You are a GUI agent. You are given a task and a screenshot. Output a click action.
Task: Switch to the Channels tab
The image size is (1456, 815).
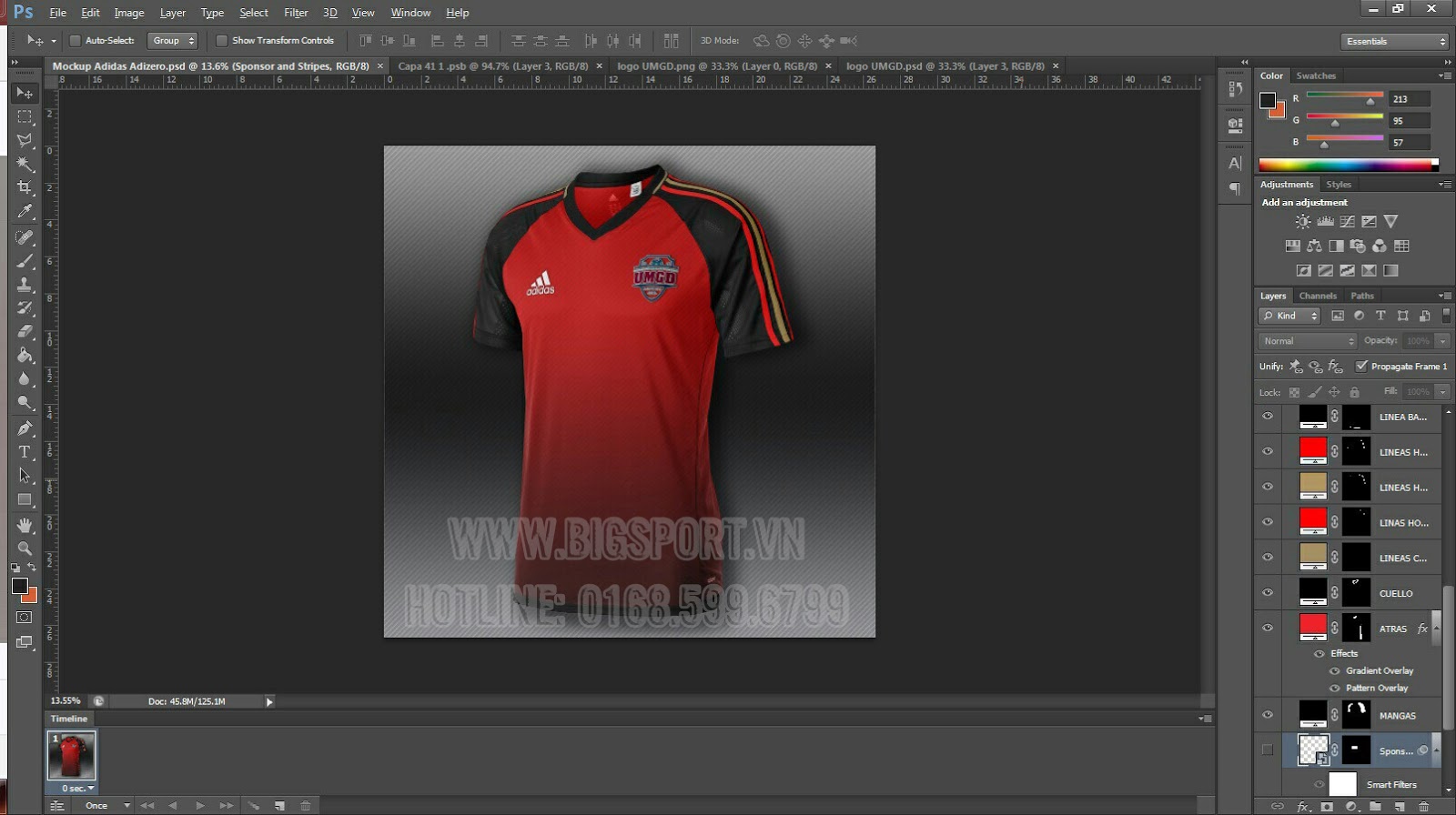point(1318,296)
